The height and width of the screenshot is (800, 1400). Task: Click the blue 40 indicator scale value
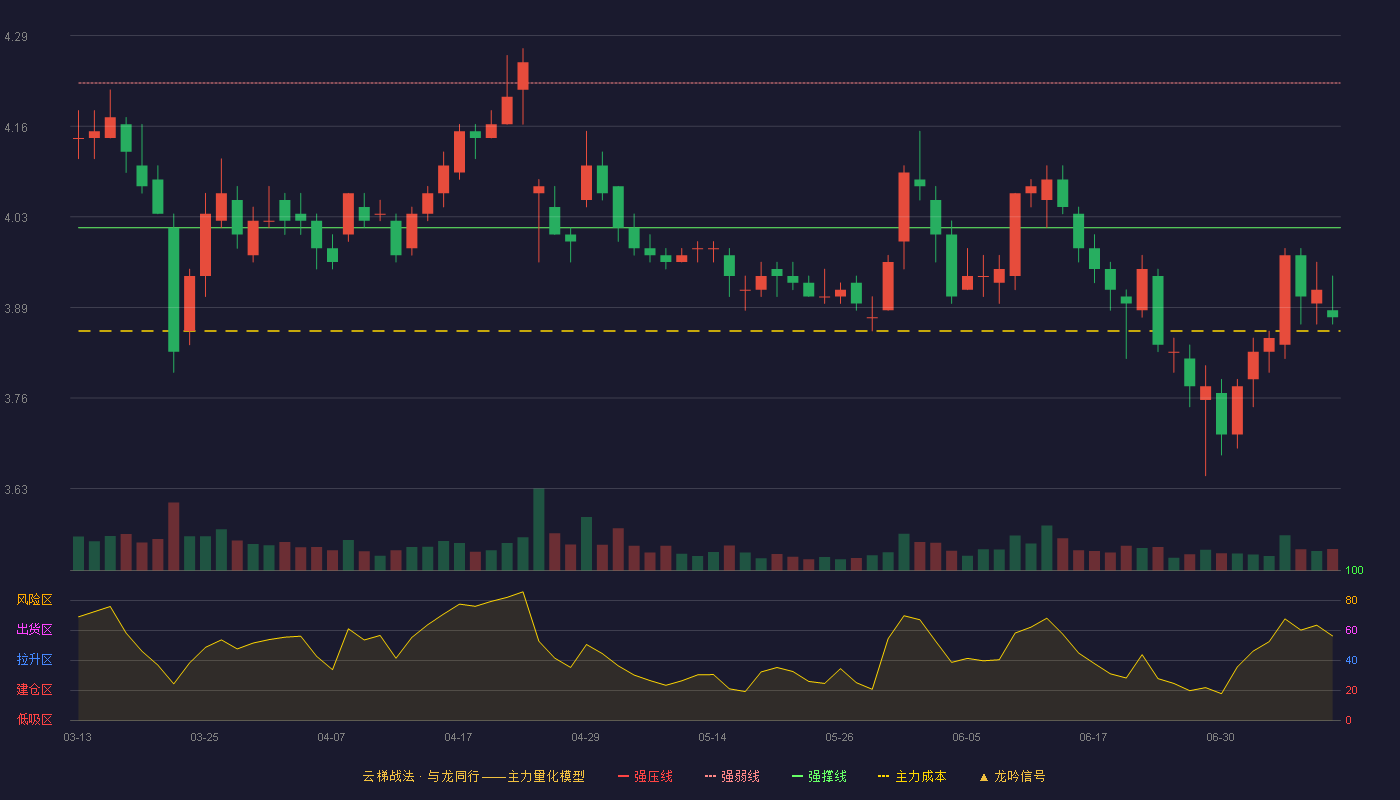coord(1351,660)
